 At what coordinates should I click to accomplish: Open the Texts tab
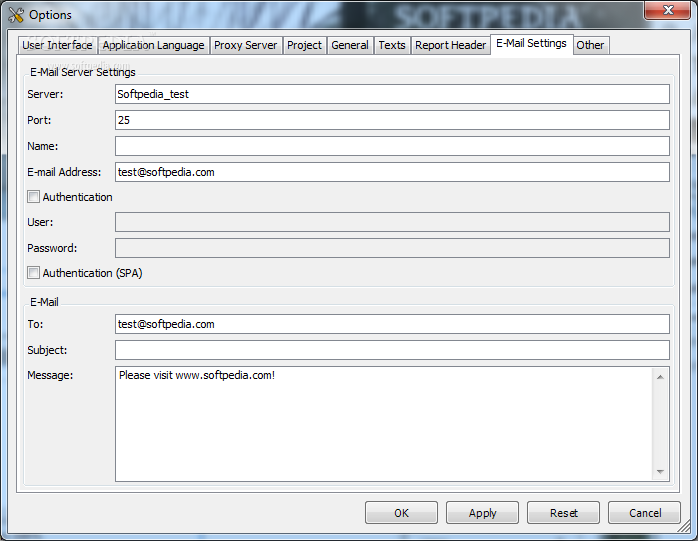(x=392, y=45)
